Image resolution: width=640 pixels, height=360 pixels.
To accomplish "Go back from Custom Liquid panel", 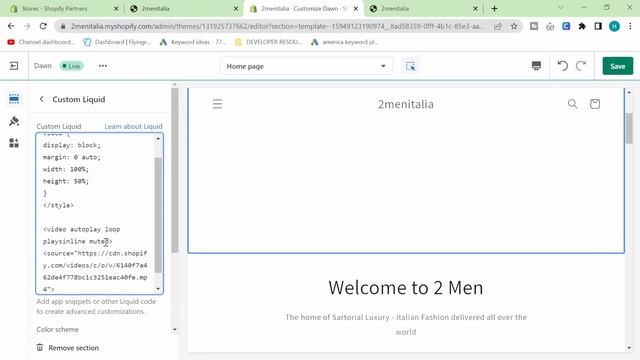I will coord(41,99).
